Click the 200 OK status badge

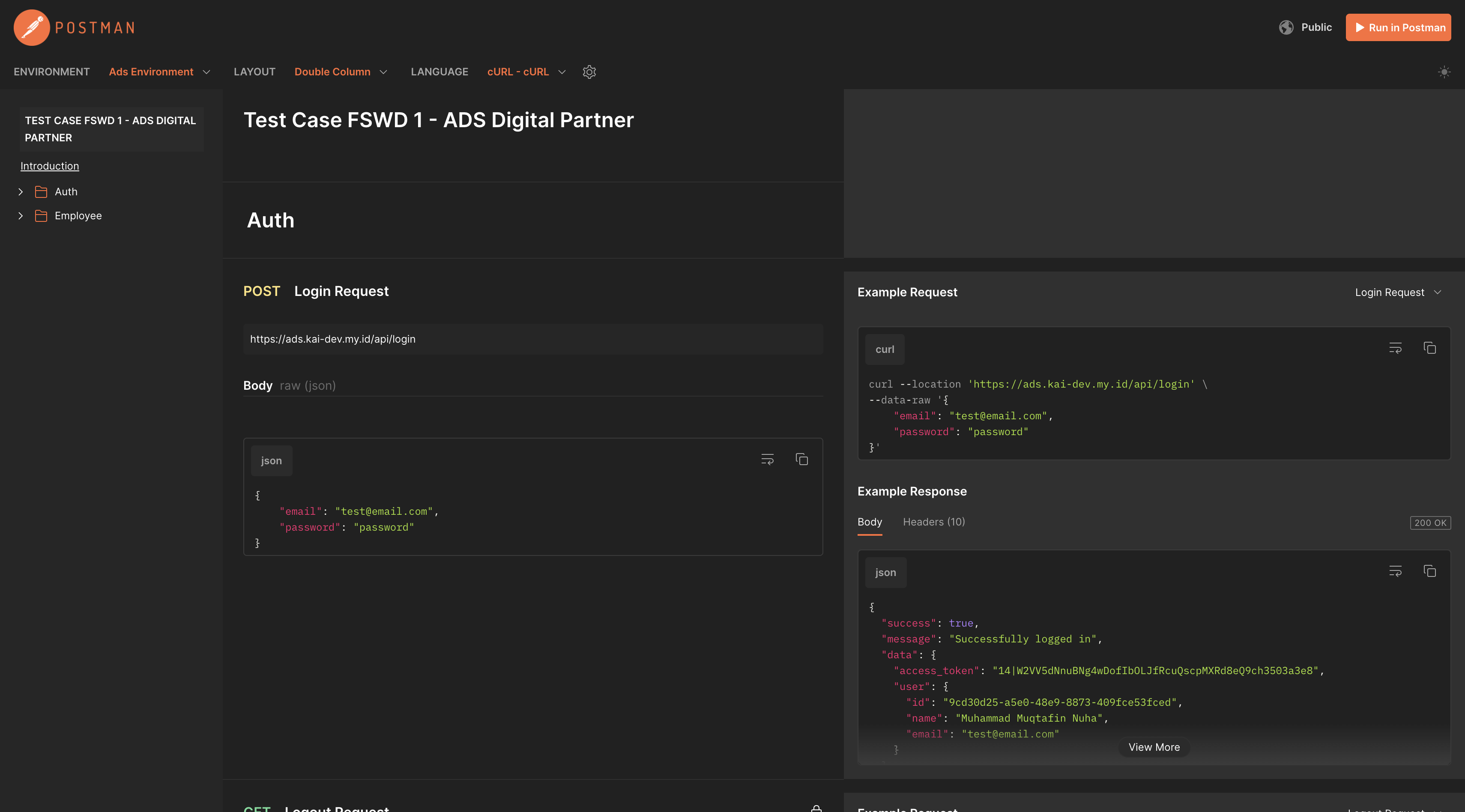[x=1430, y=522]
